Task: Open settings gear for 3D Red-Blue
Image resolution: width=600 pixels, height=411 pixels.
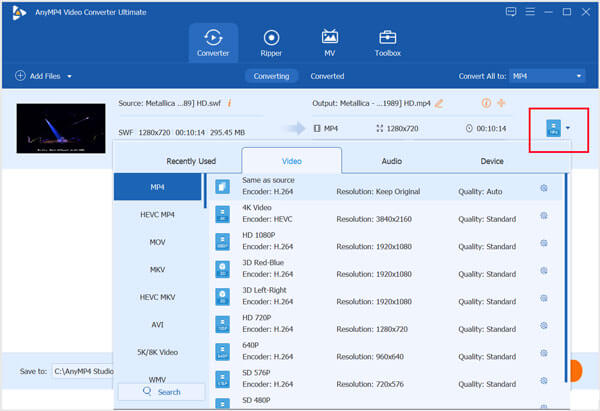Action: coord(544,271)
